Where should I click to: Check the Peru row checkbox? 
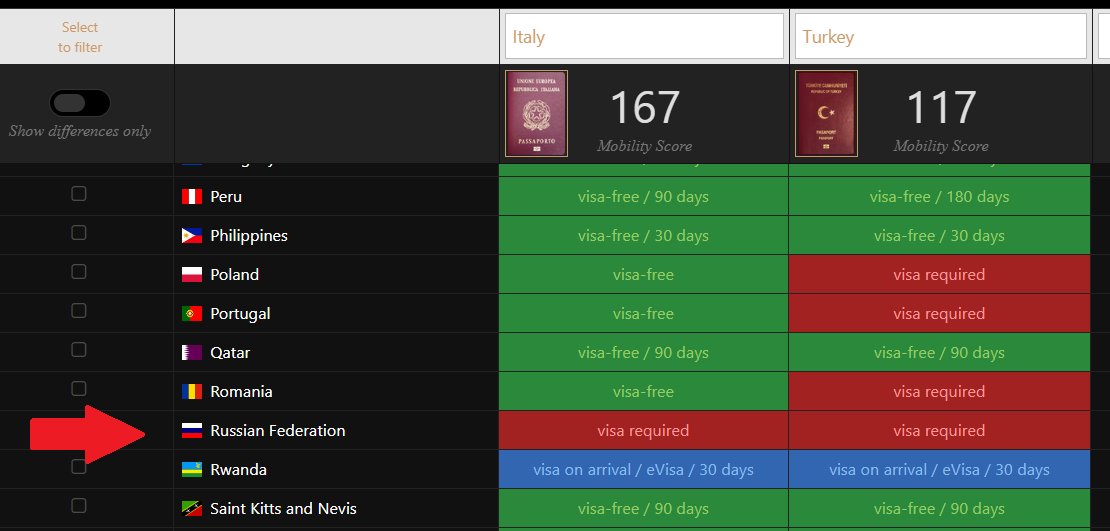(79, 194)
